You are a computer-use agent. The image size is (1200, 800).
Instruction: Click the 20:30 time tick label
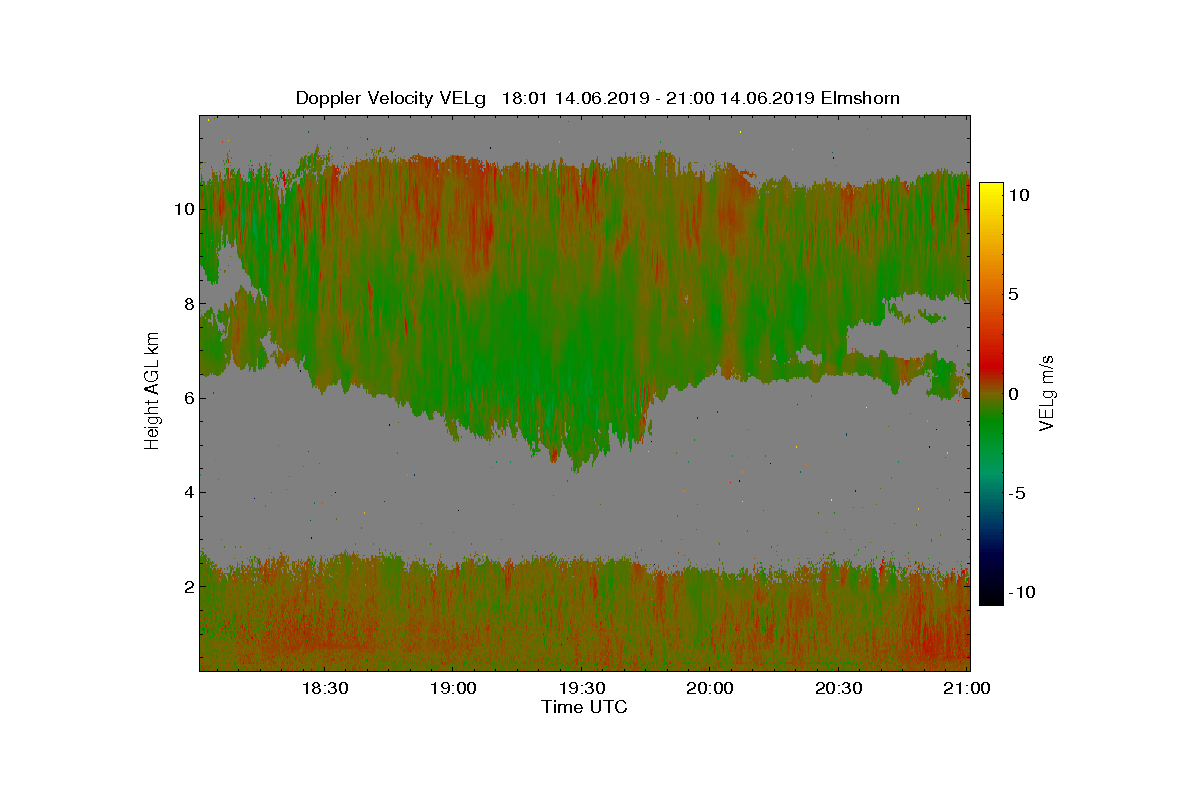(x=839, y=688)
